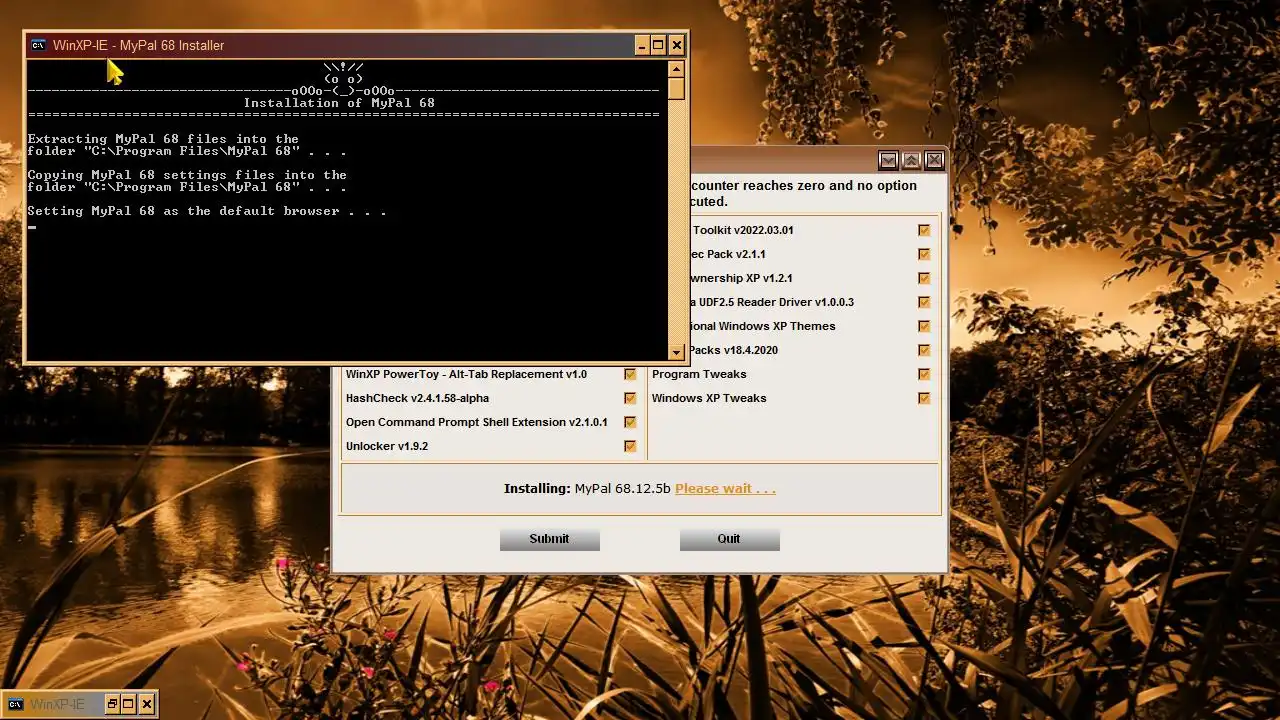Close the background setup dialog window
This screenshot has height=720, width=1280.
click(934, 160)
